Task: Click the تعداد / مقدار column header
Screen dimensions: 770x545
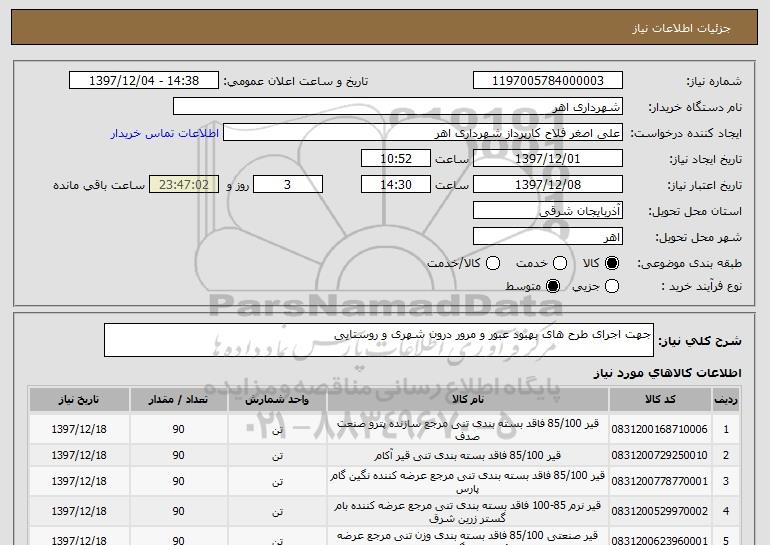Action: (x=178, y=400)
